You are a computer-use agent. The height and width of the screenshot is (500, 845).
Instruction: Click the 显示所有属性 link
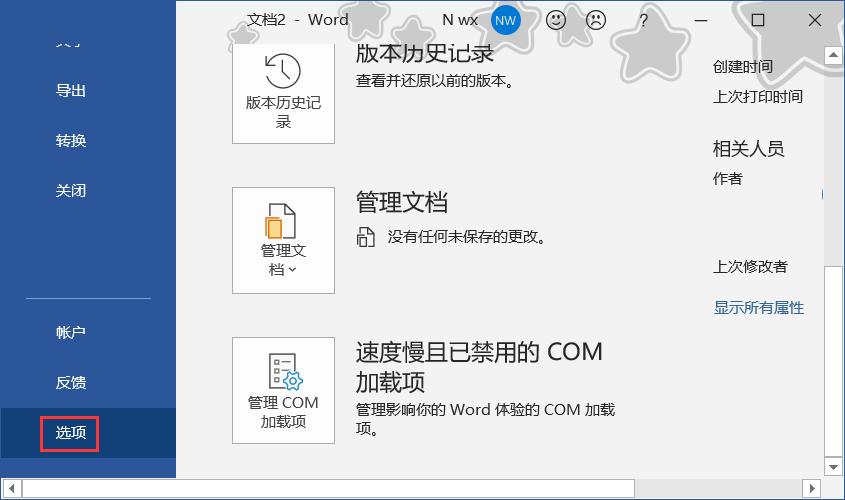click(758, 308)
